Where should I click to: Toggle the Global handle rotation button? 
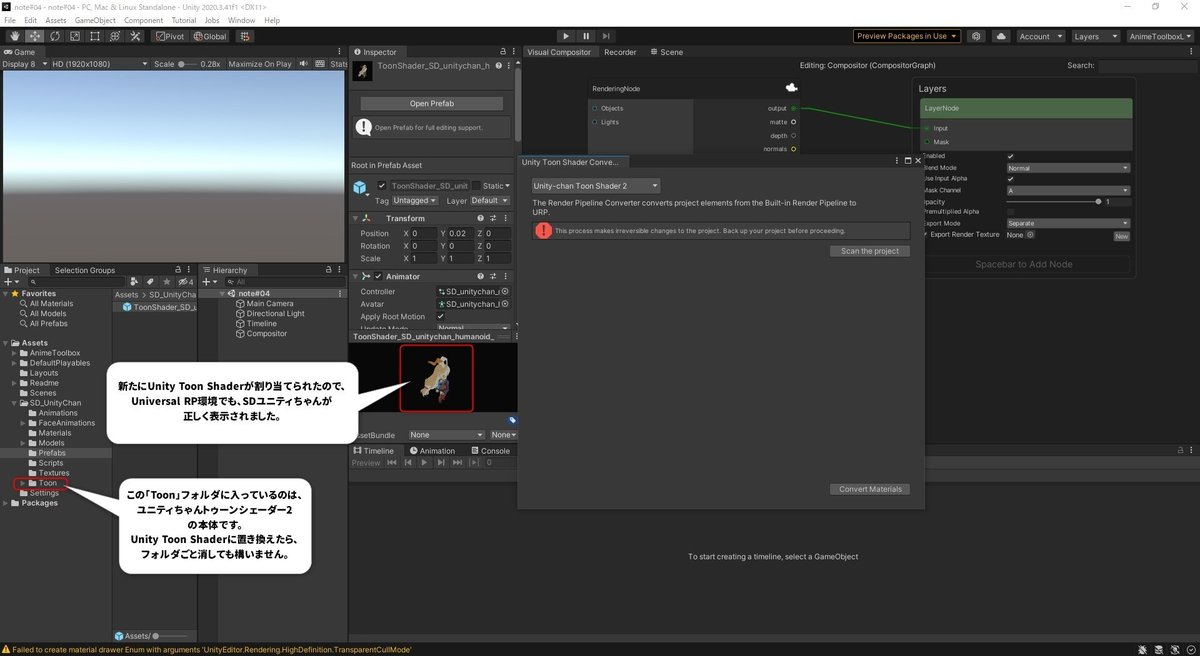(209, 36)
